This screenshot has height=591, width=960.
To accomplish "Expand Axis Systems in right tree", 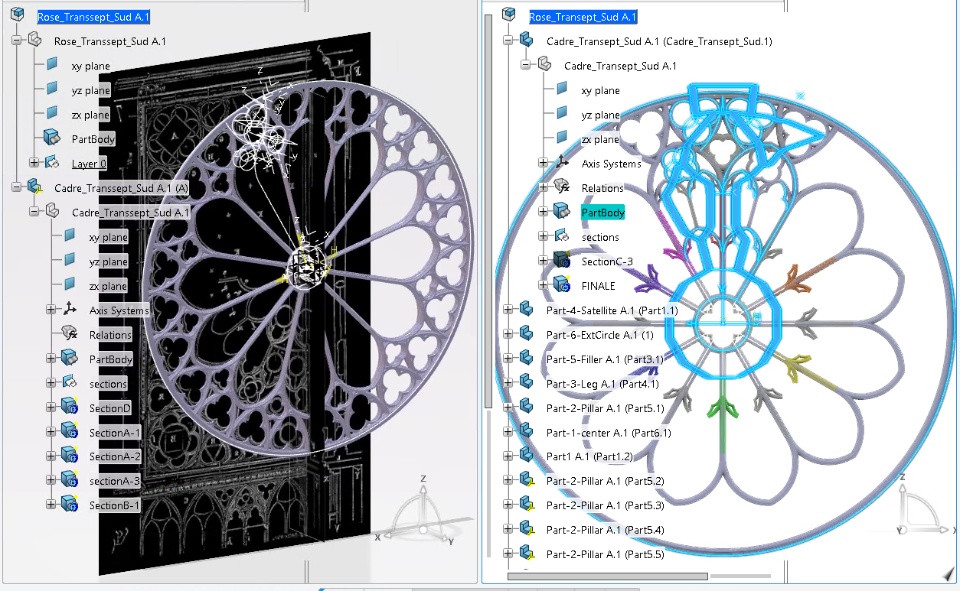I will point(543,163).
